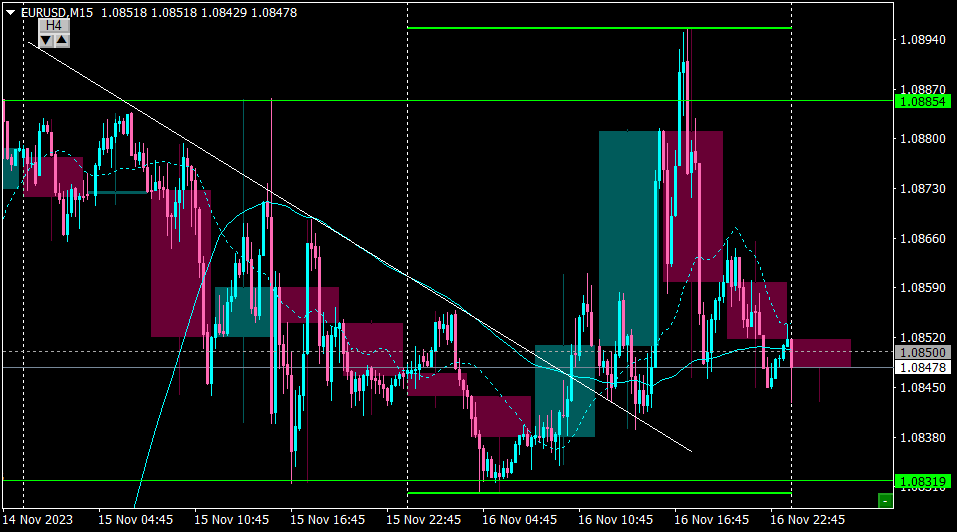
Task: Click the 1.08429 low value in header
Action: click(x=224, y=12)
